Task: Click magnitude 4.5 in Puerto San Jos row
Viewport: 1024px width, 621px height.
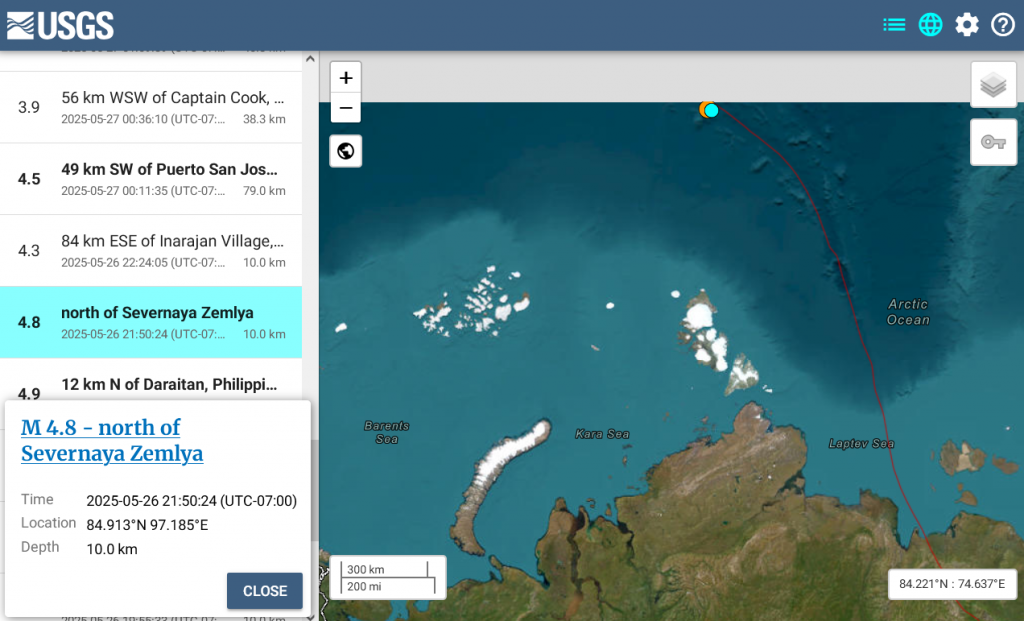Action: point(29,179)
